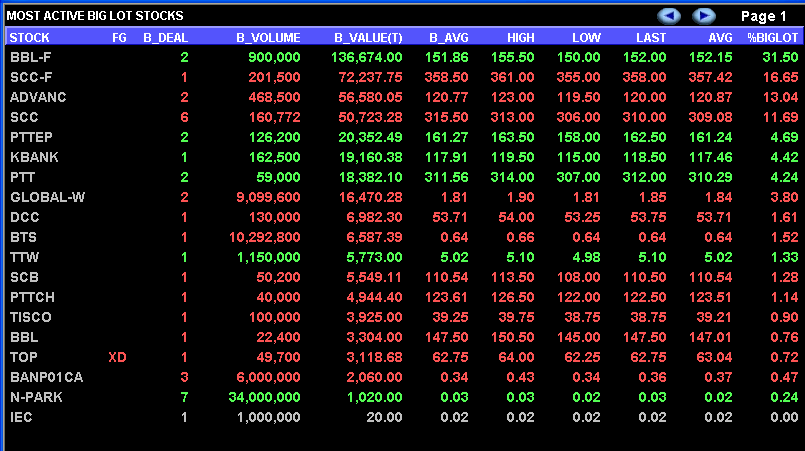Click LOW value 108.00 for SCB
Image resolution: width=805 pixels, height=451 pixels.
(x=579, y=277)
